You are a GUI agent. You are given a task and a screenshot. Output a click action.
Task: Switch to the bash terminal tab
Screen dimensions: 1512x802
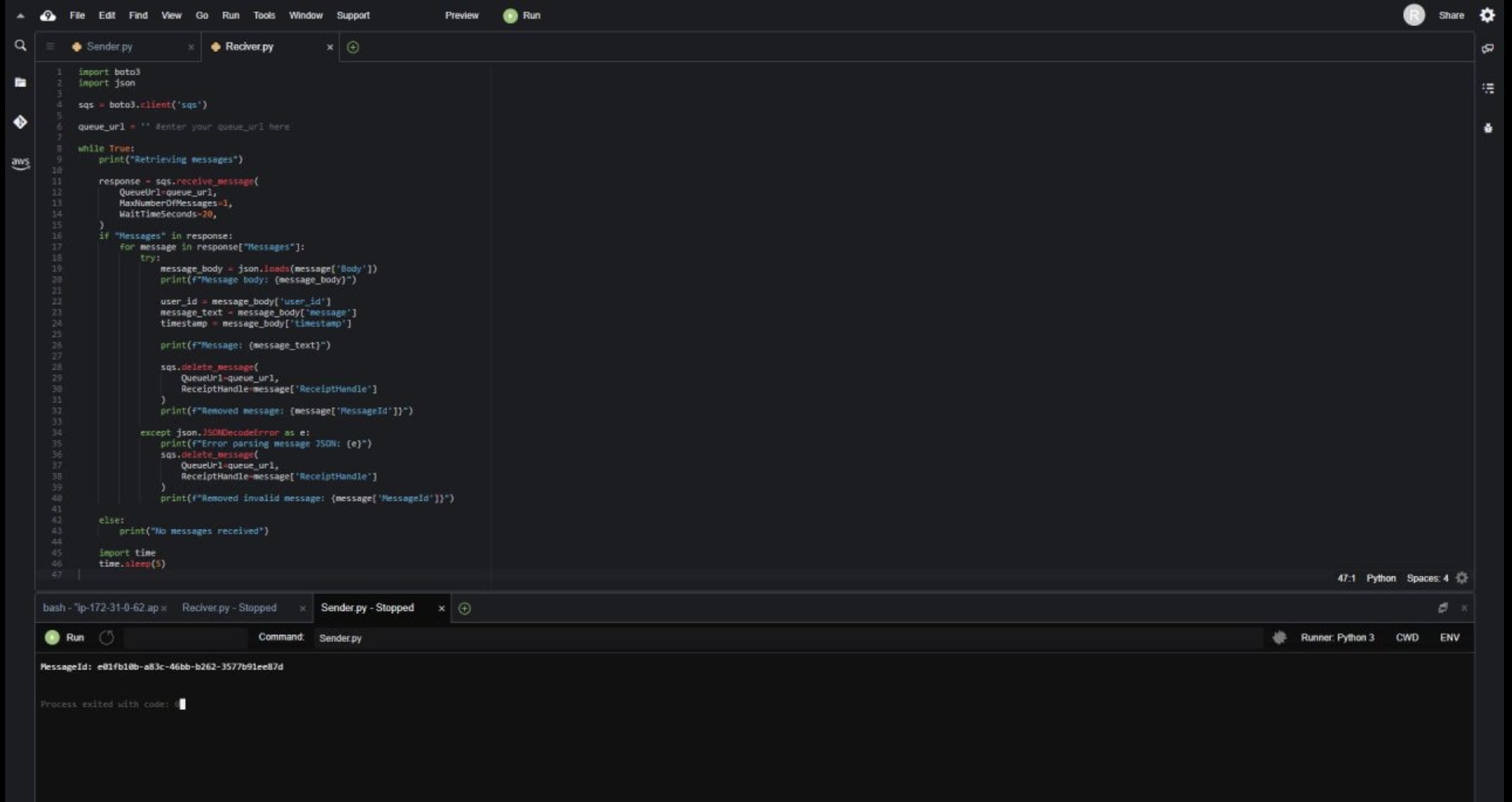100,608
